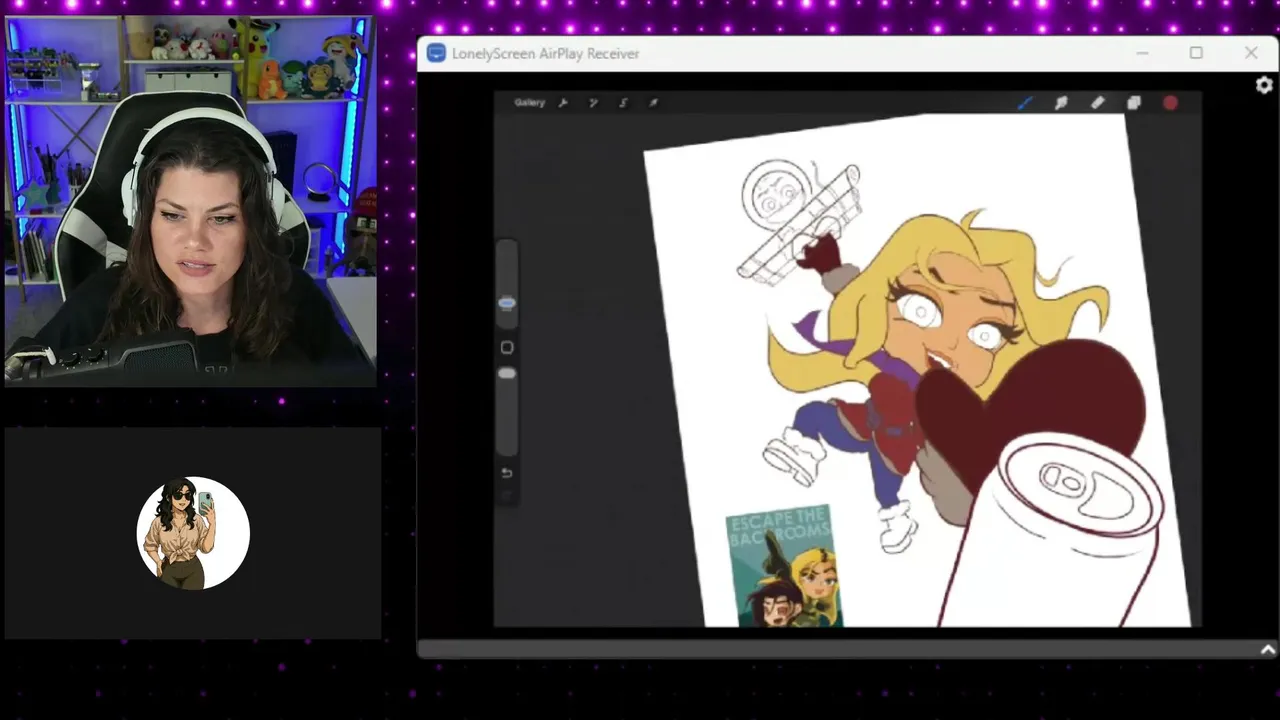
Task: Select the Brush tool
Action: click(1025, 102)
